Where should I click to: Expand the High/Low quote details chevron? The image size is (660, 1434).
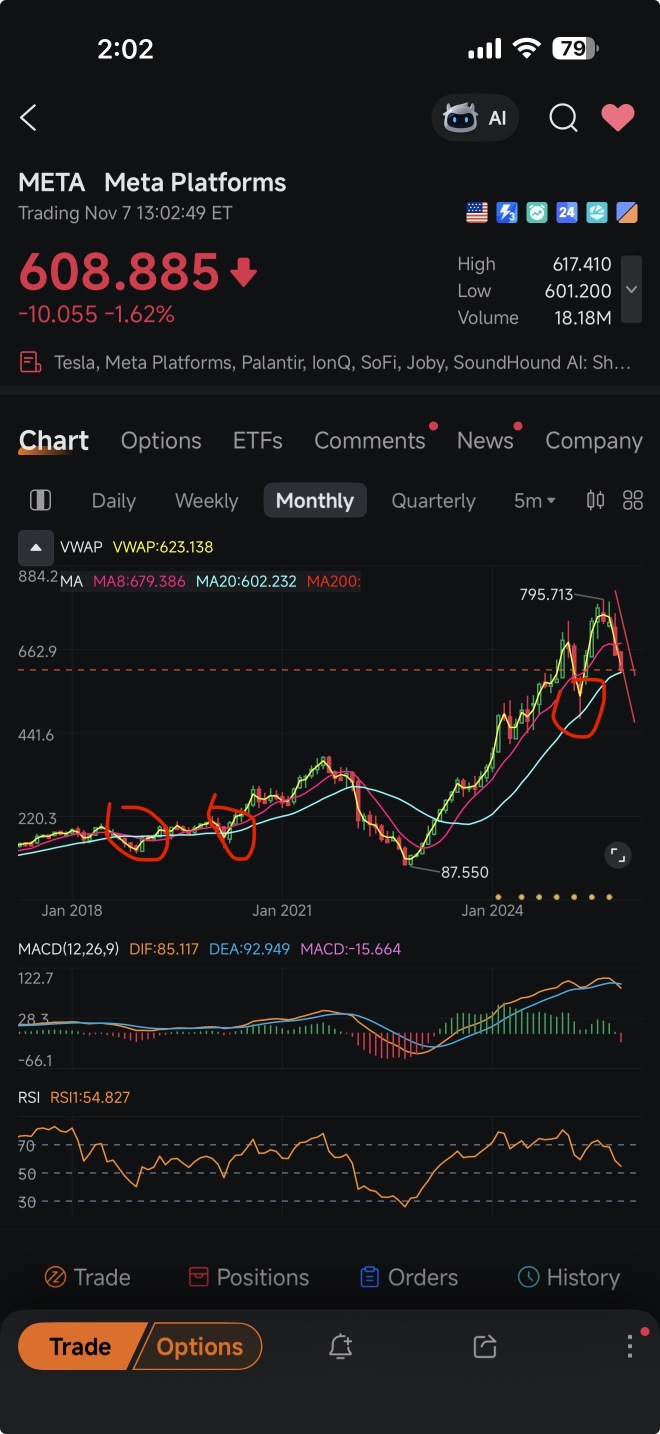point(630,290)
